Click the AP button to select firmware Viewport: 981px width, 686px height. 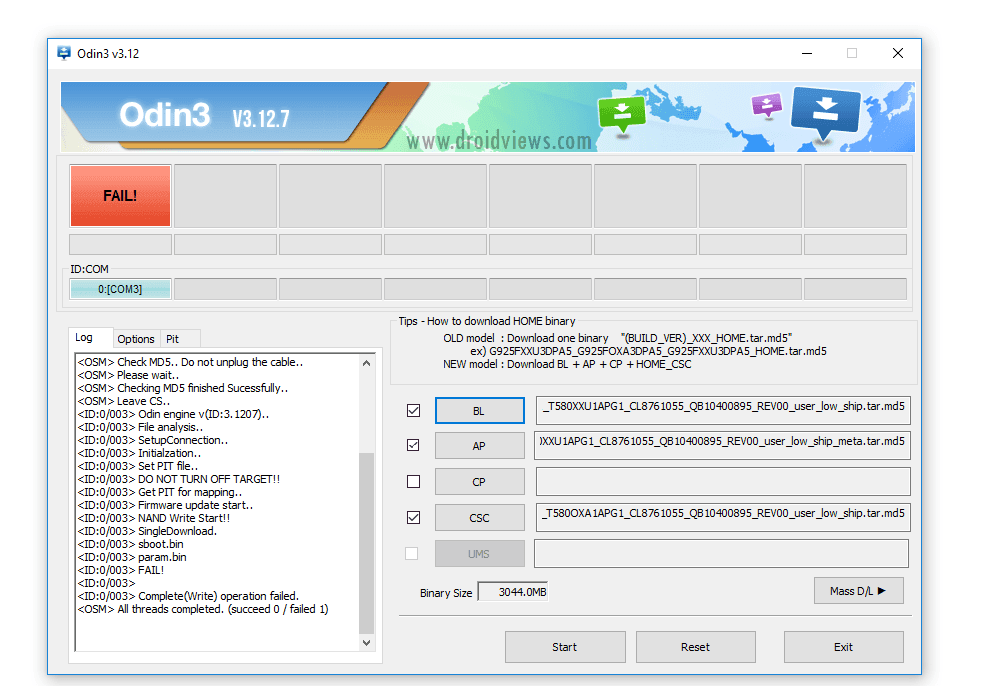point(479,446)
